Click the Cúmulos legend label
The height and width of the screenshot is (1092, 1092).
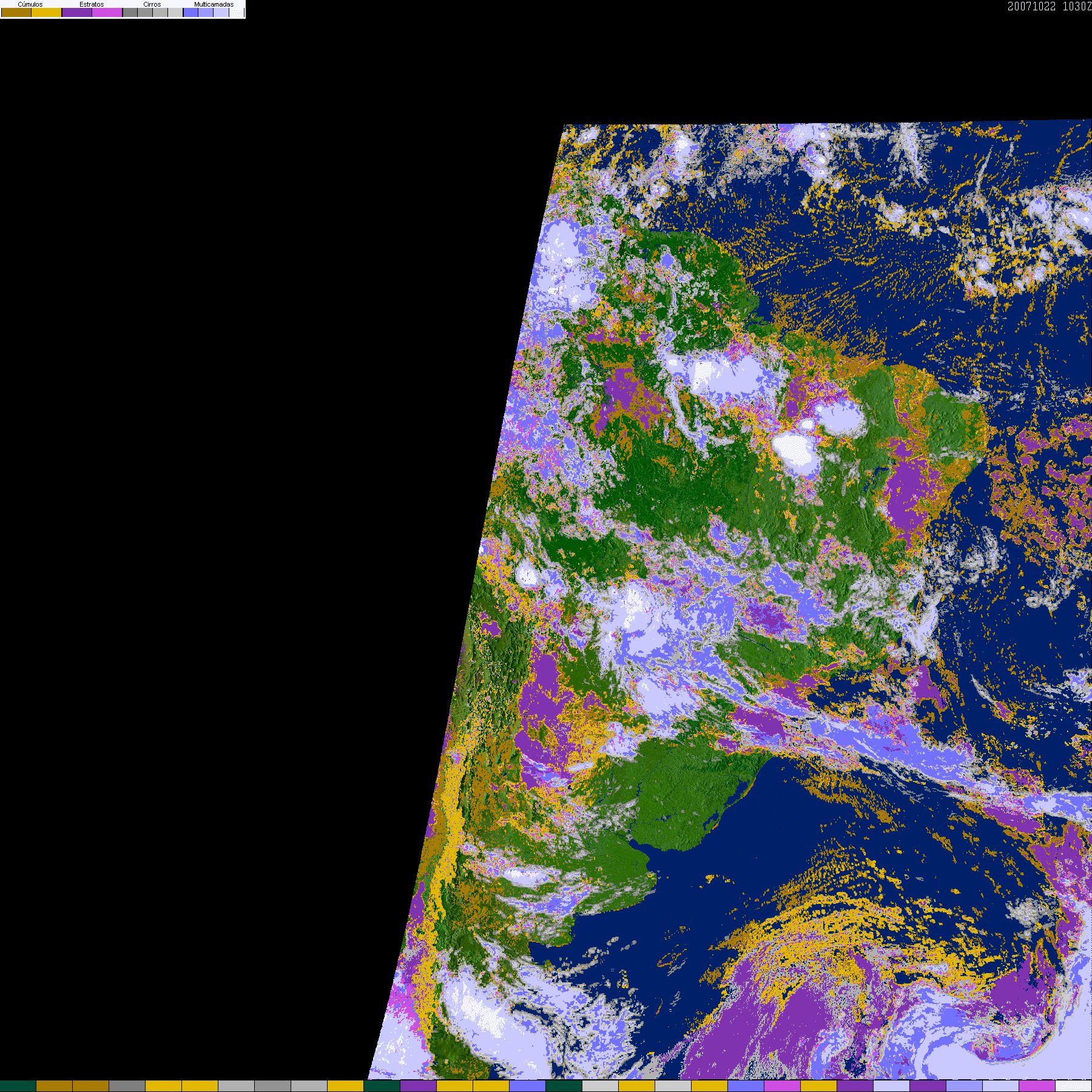coord(30,4)
